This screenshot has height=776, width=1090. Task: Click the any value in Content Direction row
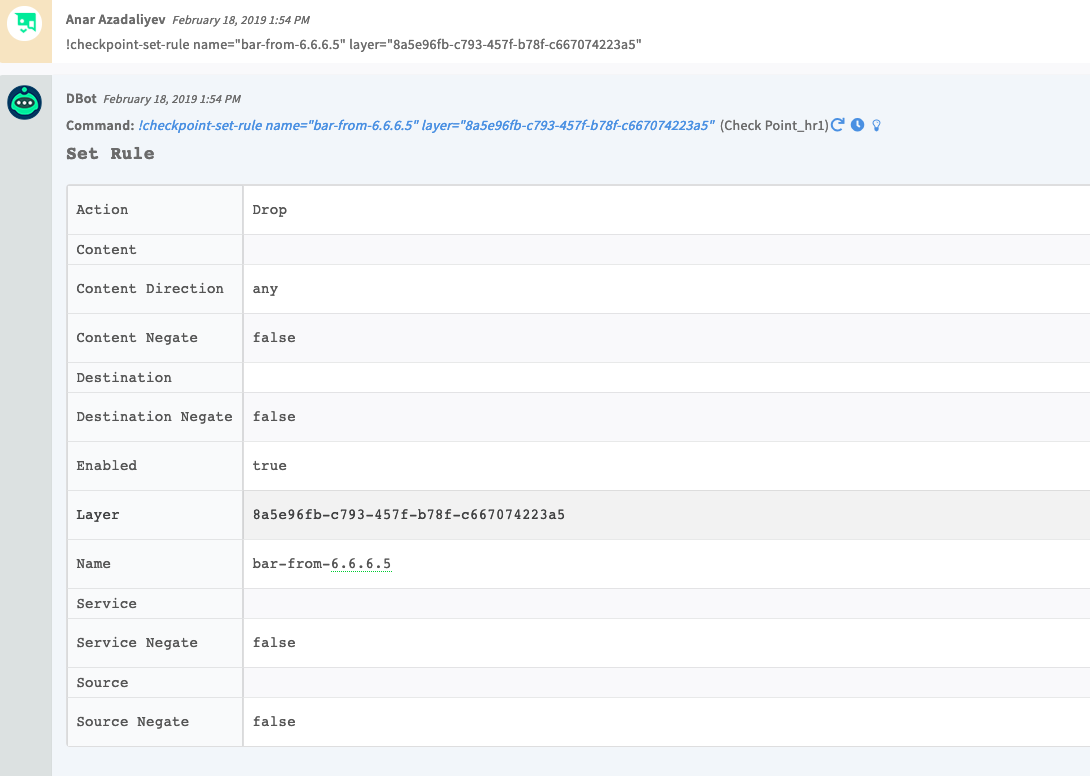point(263,289)
